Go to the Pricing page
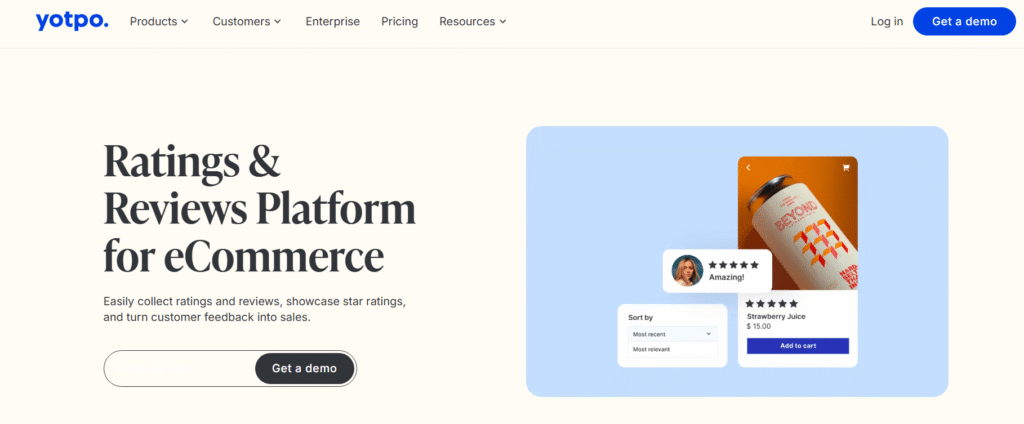 (x=400, y=21)
